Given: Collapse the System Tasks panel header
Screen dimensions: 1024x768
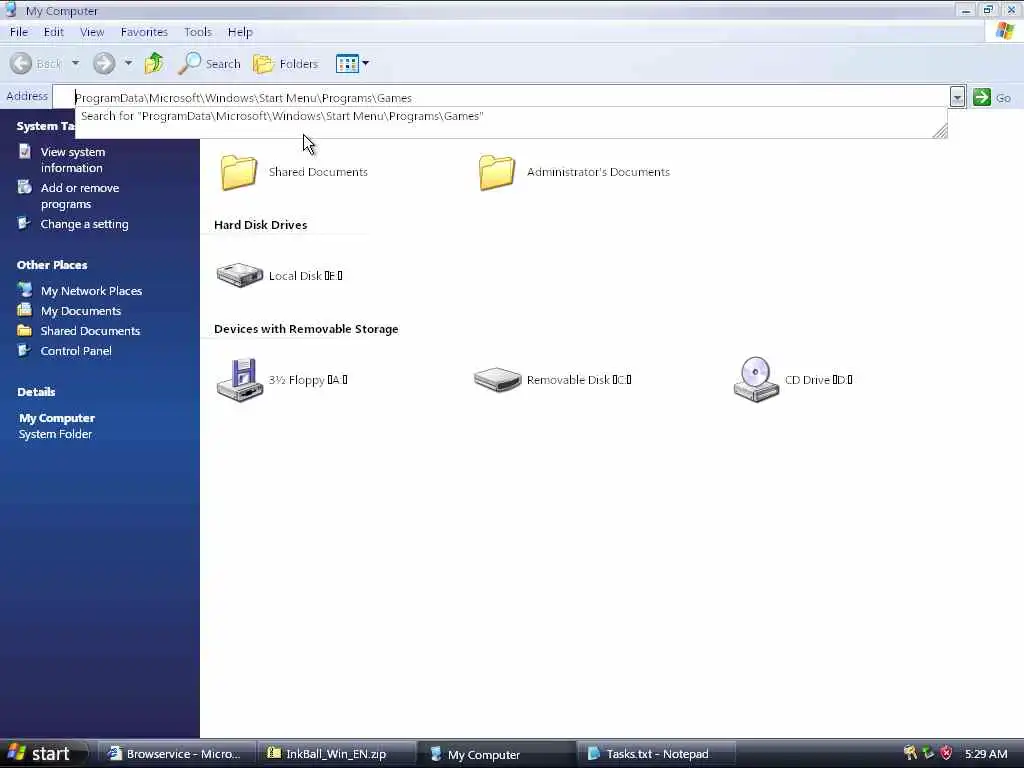Looking at the screenshot, I should (46, 126).
